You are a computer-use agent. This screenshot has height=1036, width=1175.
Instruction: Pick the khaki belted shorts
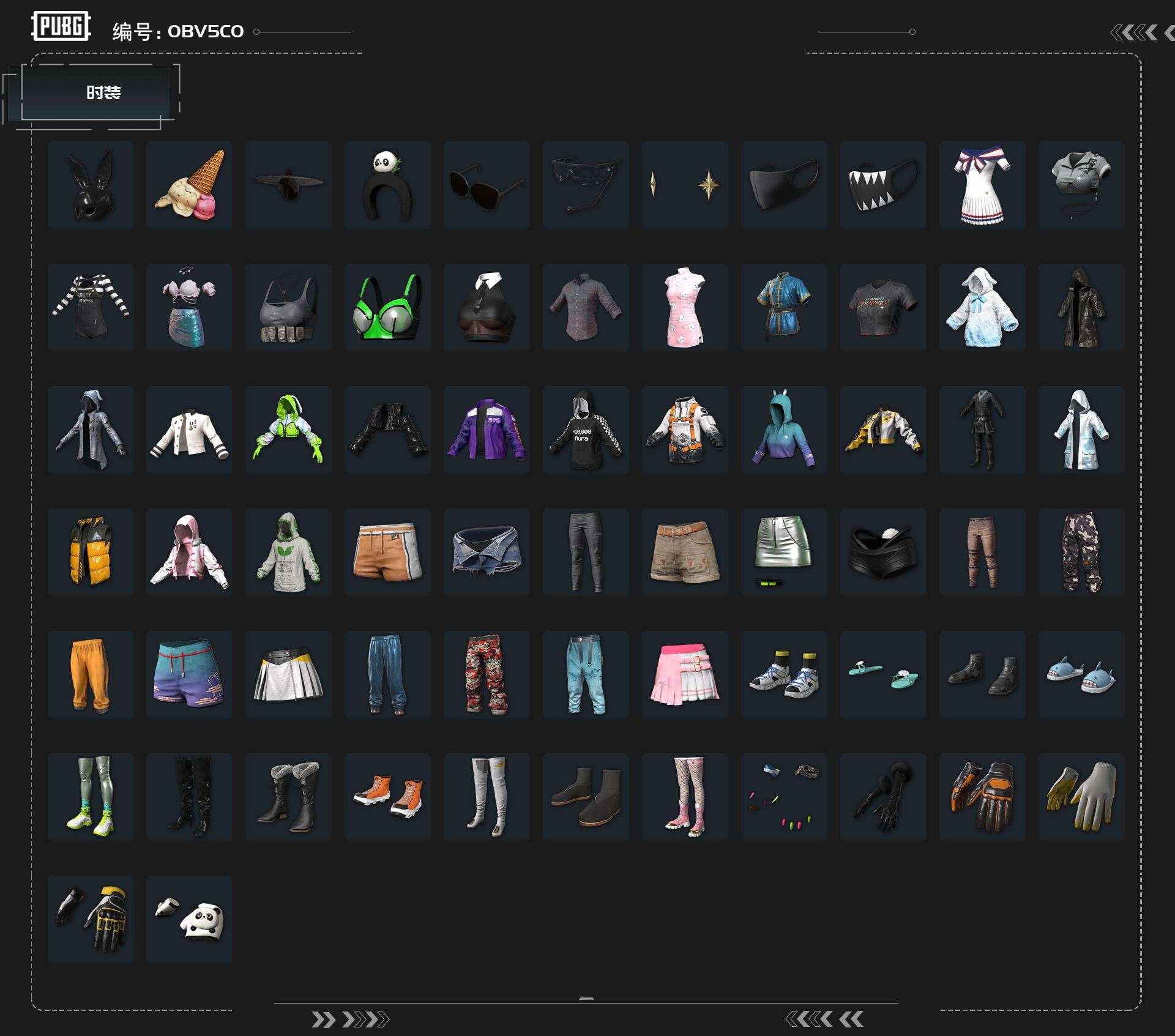[x=685, y=552]
